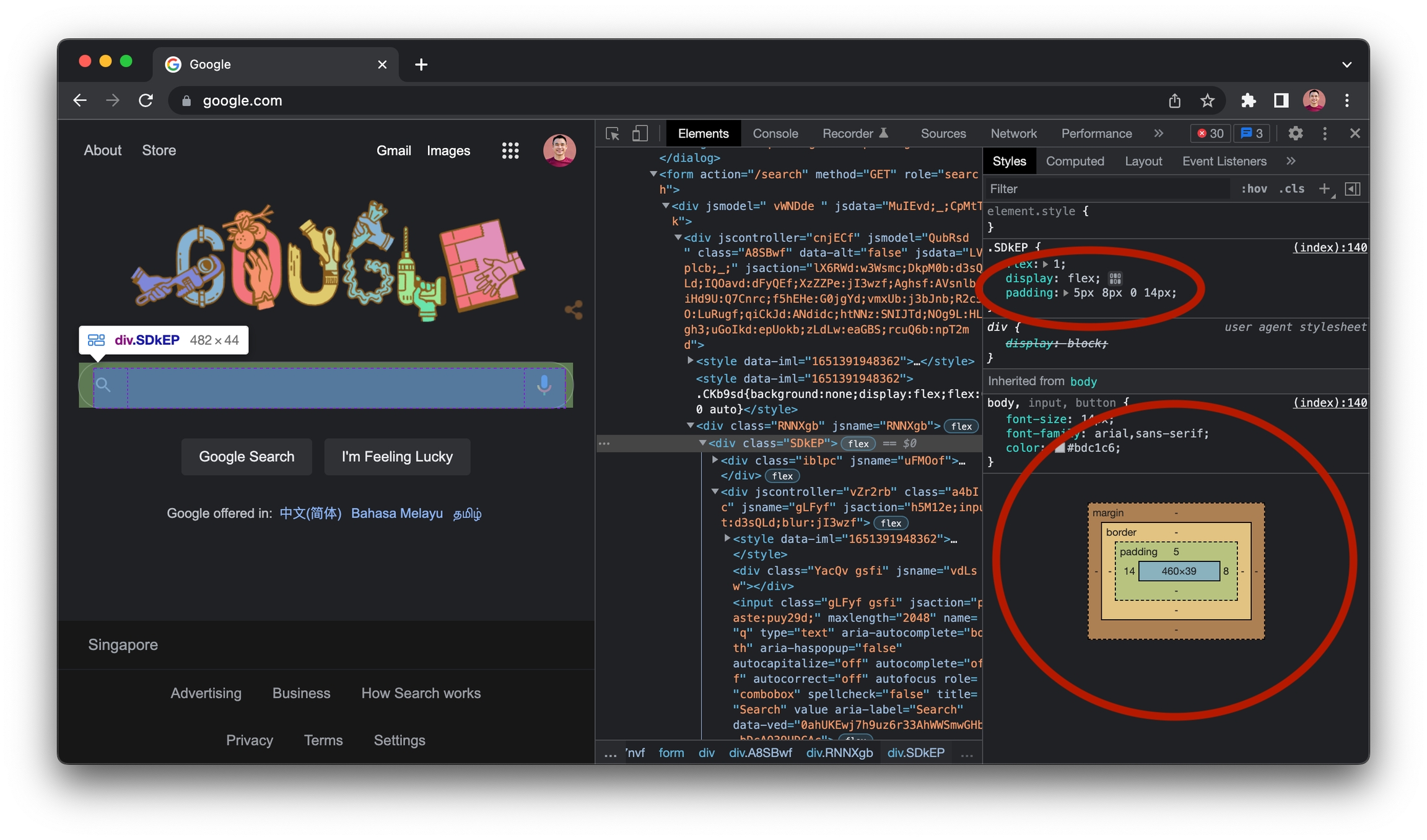1427x840 pixels.
Task: Click the search magnifier icon in search box
Action: click(x=103, y=385)
